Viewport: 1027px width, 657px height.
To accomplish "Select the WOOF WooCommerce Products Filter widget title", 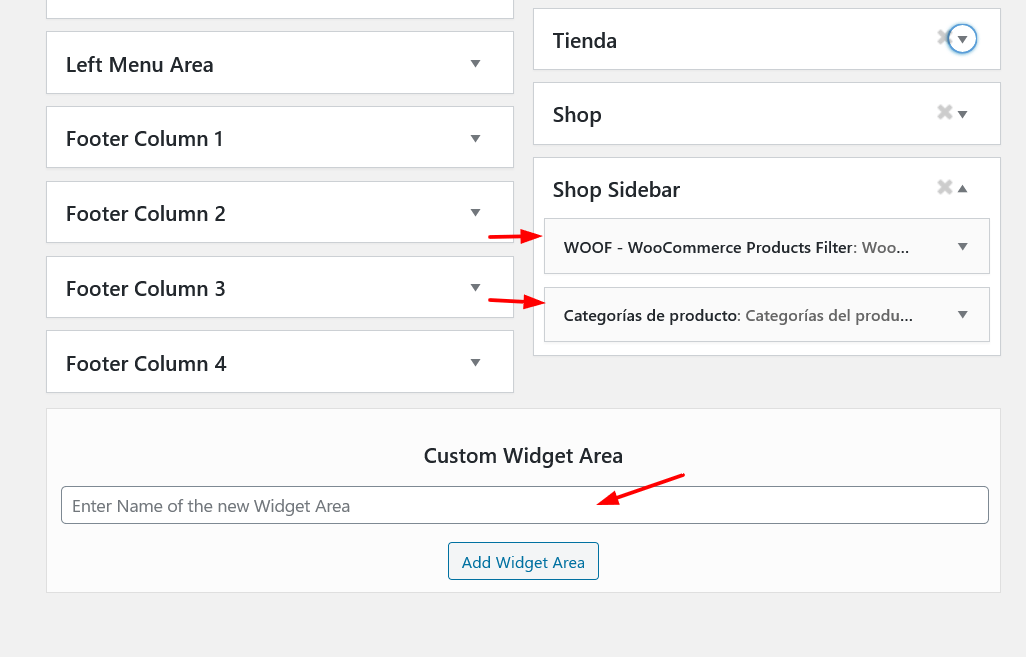I will point(709,248).
